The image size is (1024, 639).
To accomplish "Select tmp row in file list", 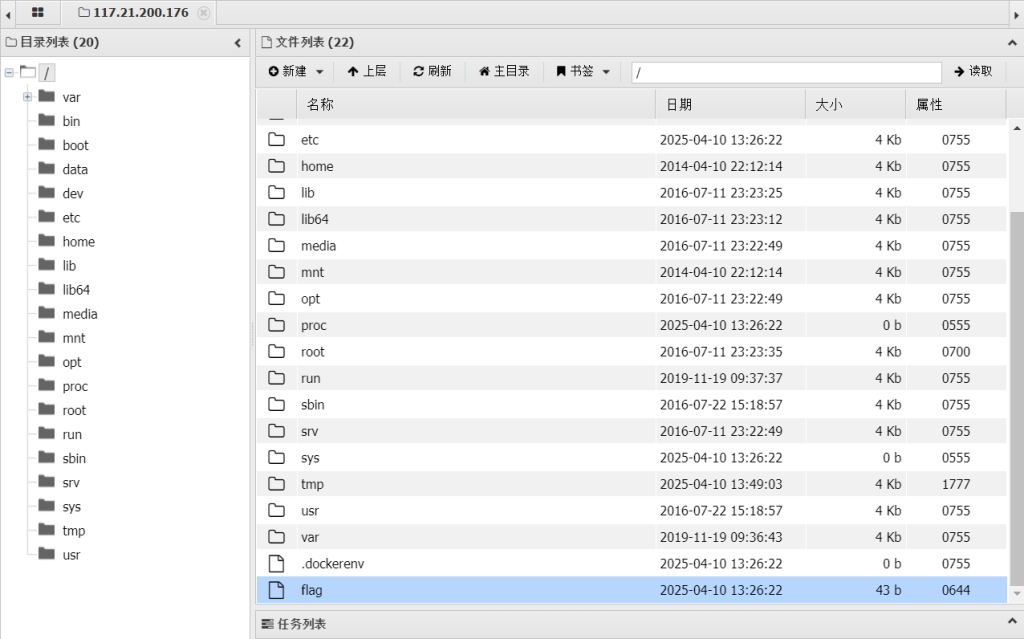I will point(632,484).
